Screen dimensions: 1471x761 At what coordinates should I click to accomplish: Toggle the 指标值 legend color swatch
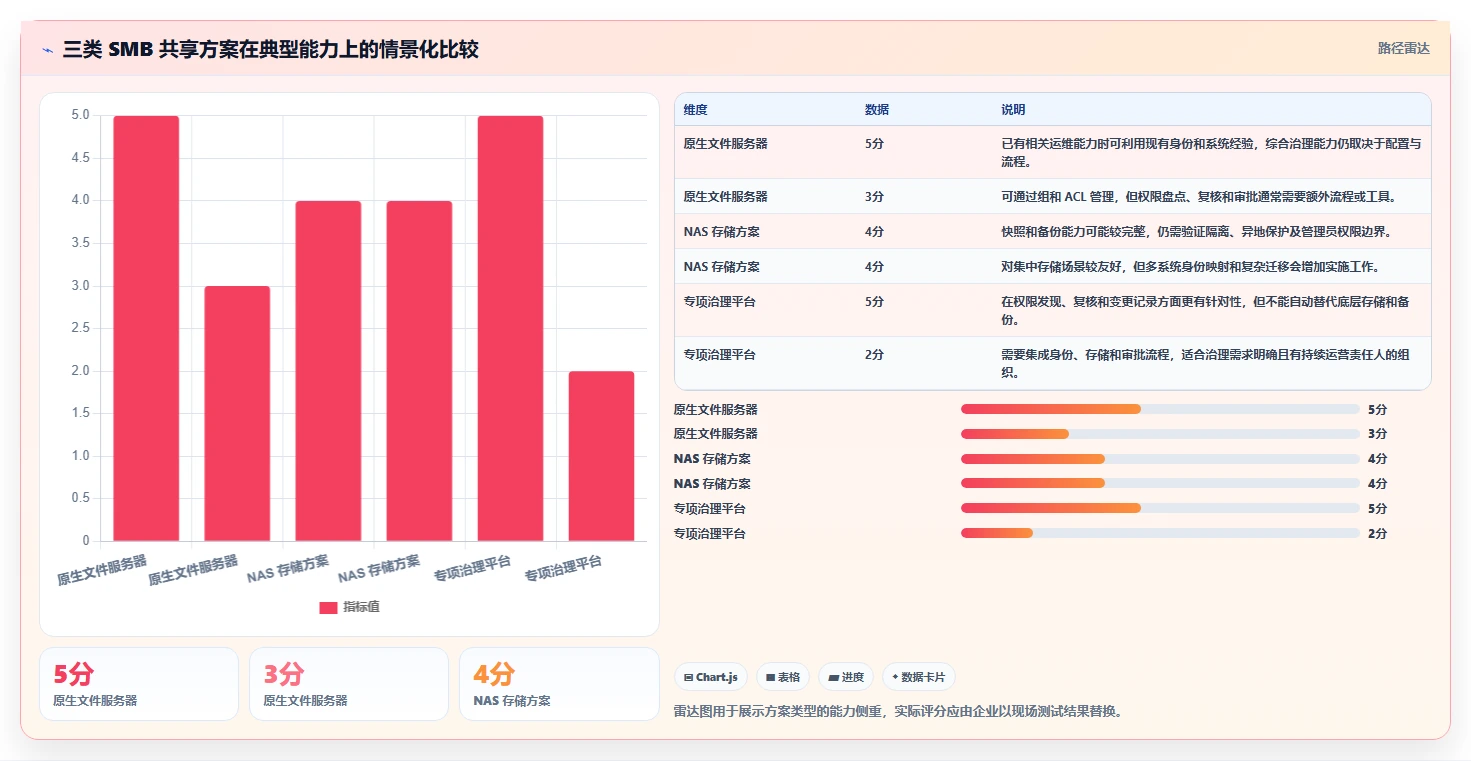point(328,607)
